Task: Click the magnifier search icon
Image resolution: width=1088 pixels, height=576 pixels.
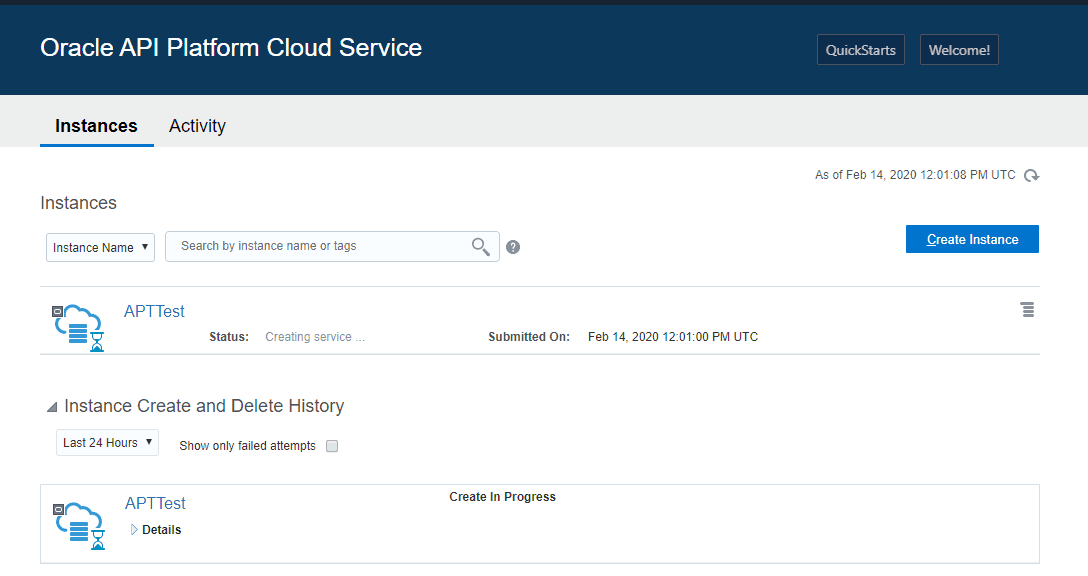Action: (481, 246)
